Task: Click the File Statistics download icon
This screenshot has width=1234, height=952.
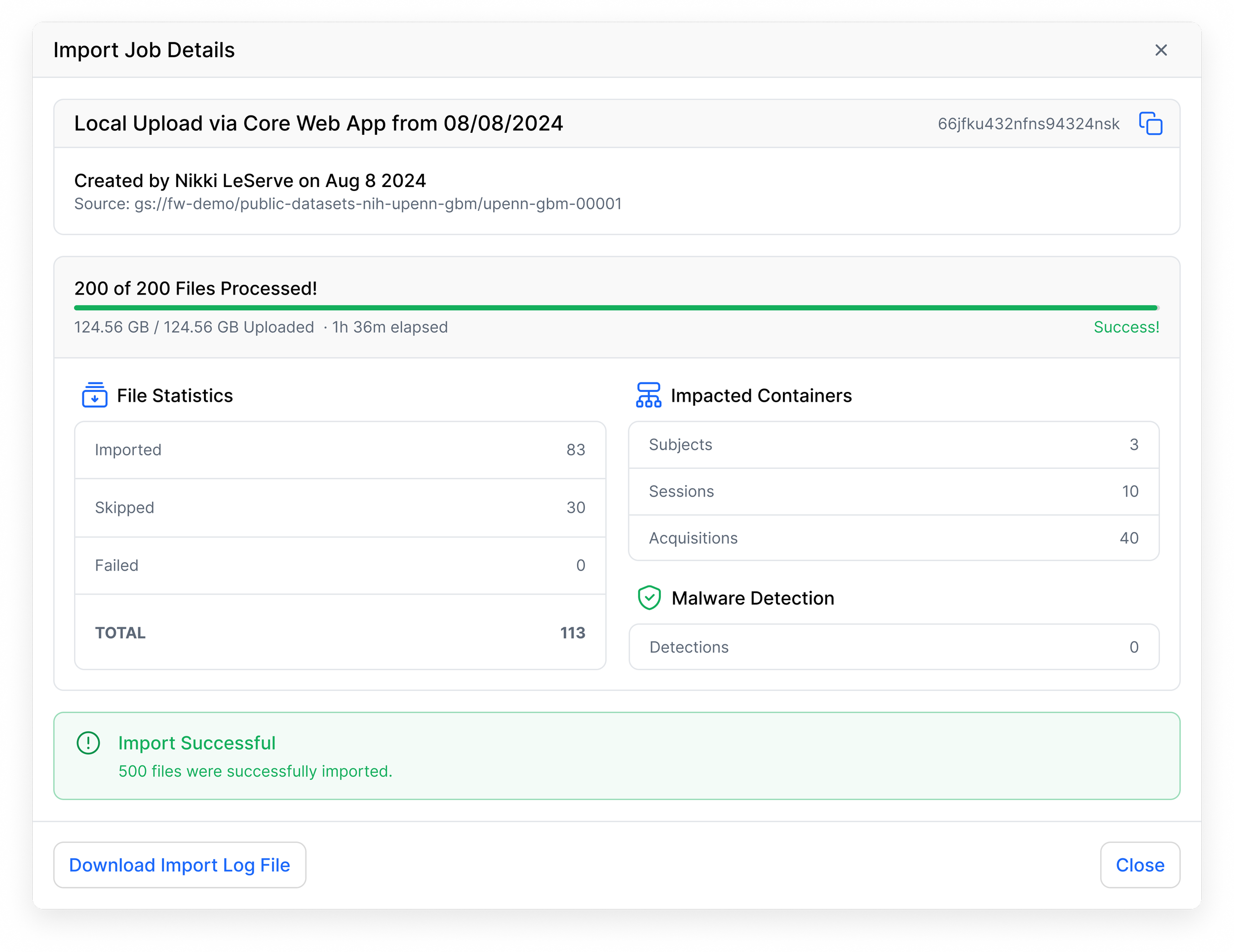Action: pyautogui.click(x=94, y=395)
